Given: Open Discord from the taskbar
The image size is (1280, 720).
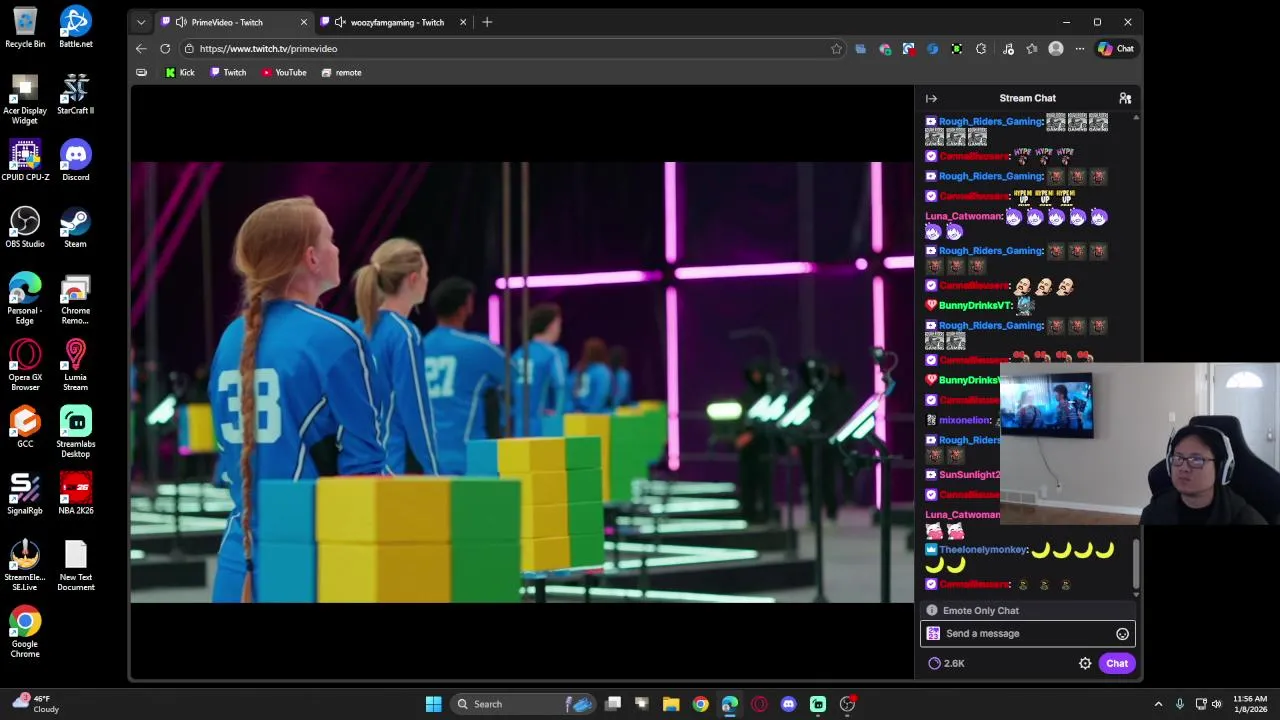Looking at the screenshot, I should (788, 704).
